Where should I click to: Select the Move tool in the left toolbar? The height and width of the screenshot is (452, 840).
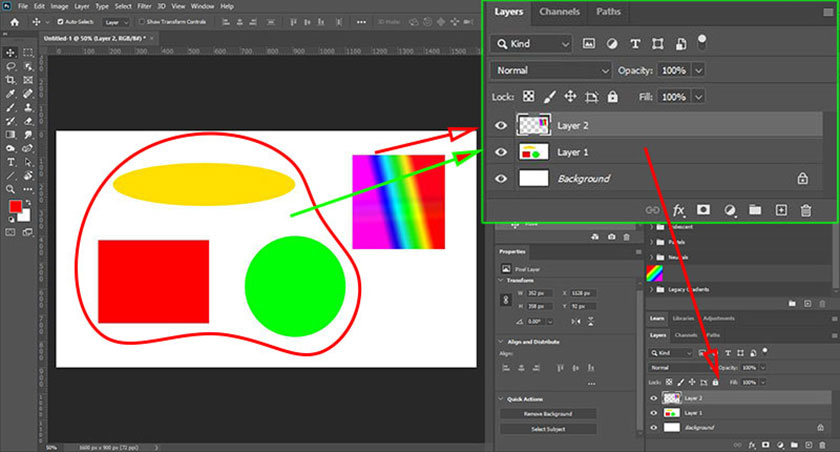click(x=10, y=52)
